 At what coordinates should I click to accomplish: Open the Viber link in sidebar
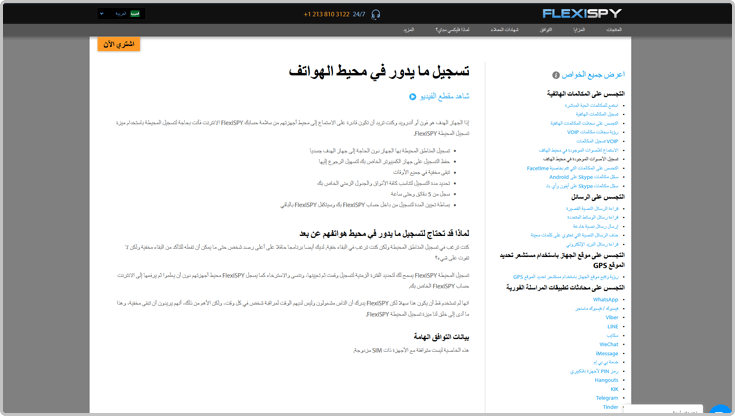click(x=612, y=318)
